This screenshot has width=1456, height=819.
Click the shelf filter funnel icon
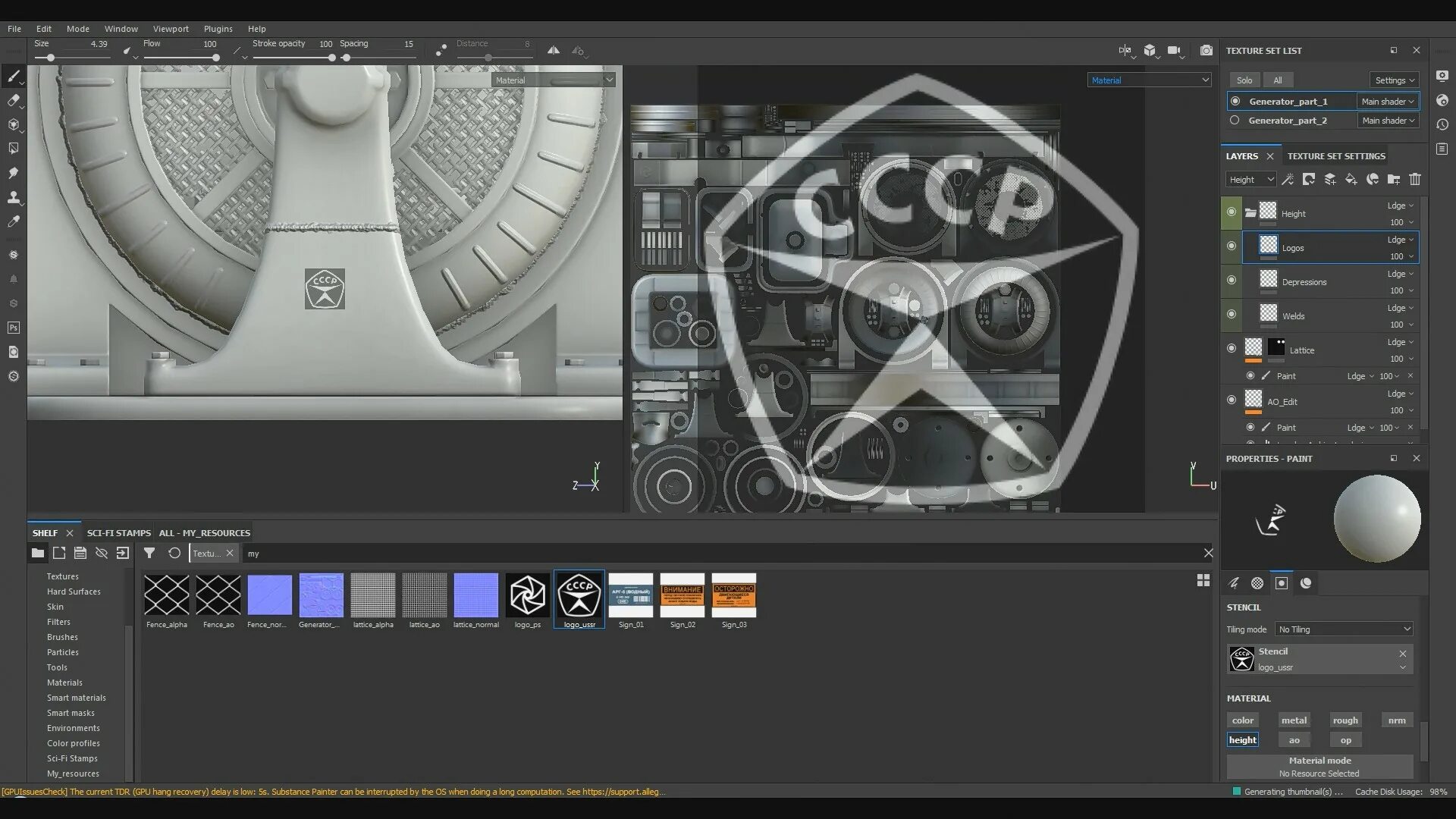(149, 554)
